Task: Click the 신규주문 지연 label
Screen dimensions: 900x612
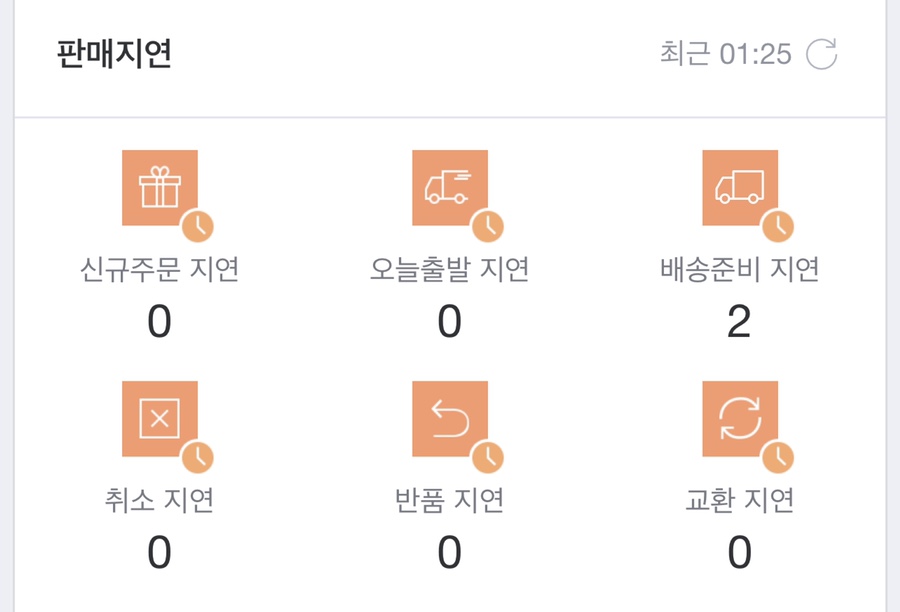Action: coord(160,269)
